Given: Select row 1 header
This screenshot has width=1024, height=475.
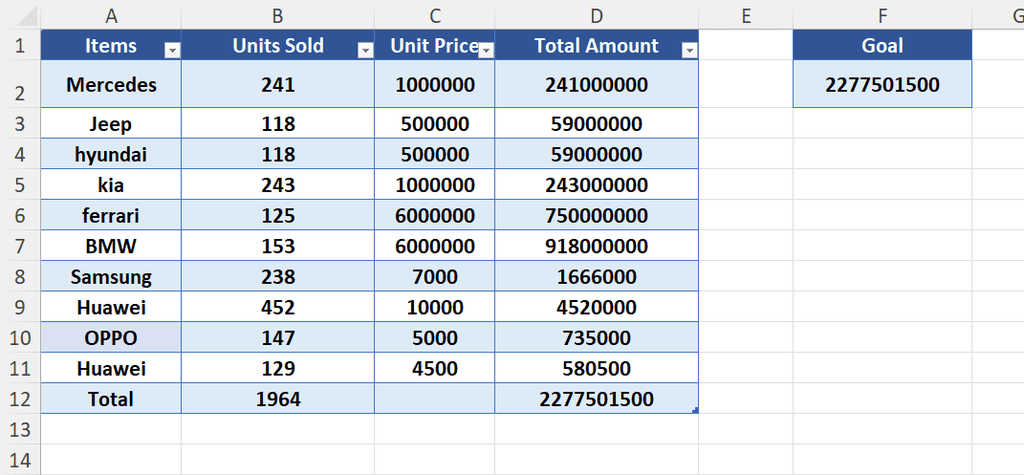Looking at the screenshot, I should point(20,45).
